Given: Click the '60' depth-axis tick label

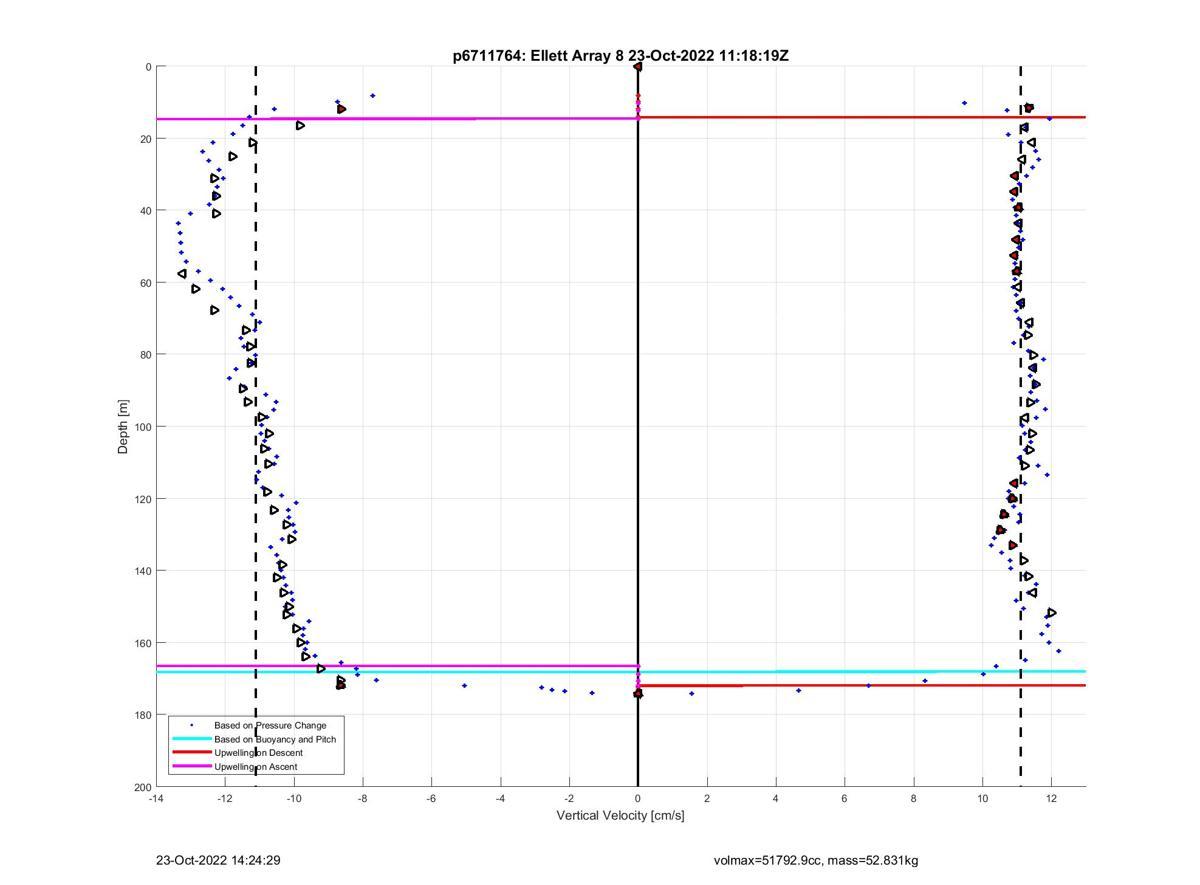Looking at the screenshot, I should tap(145, 283).
